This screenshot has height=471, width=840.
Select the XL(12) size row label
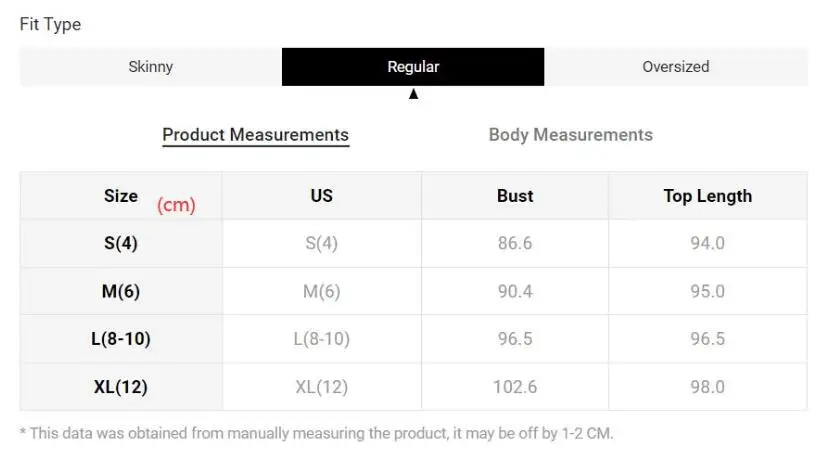click(121, 387)
